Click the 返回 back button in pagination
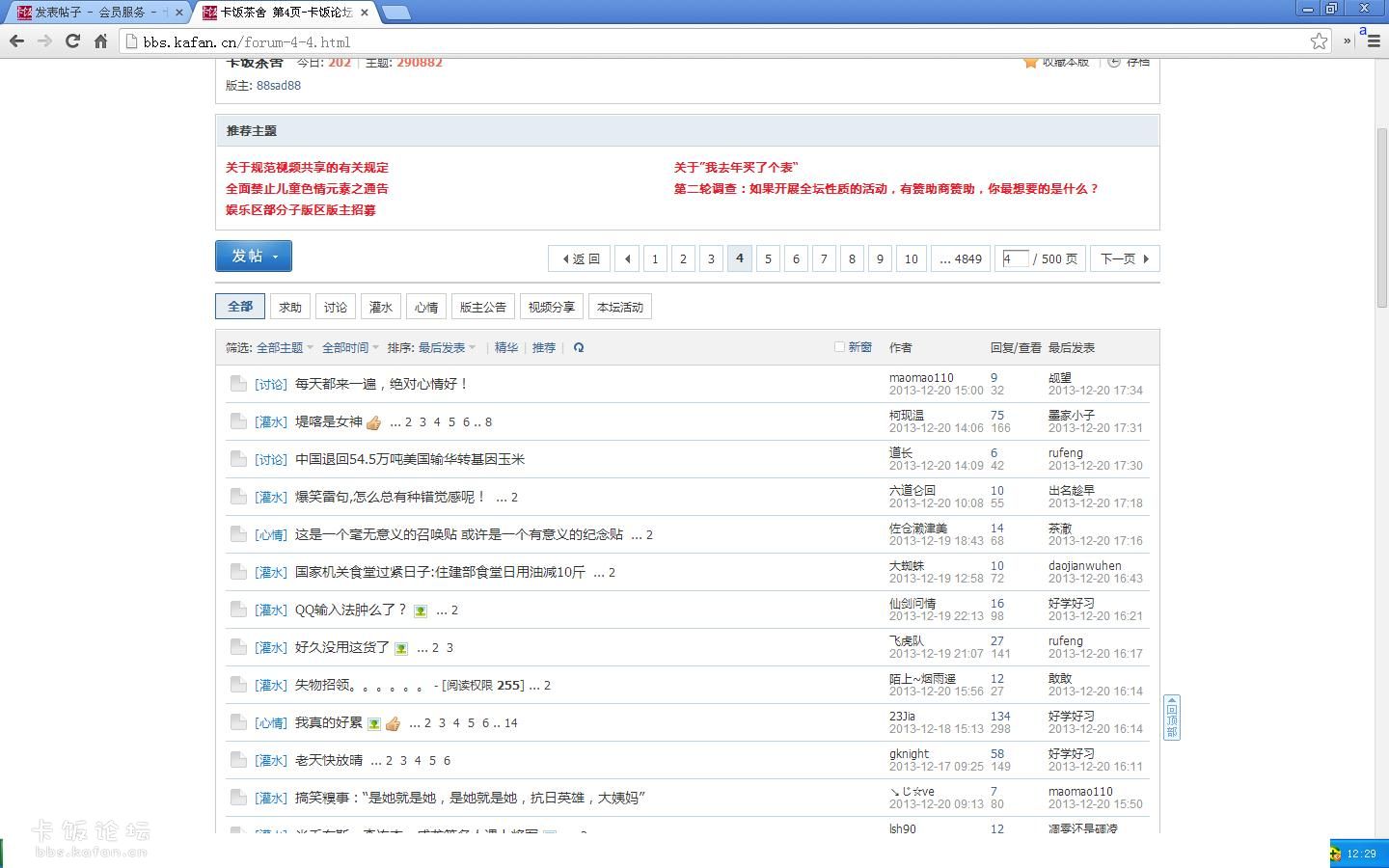The height and width of the screenshot is (868, 1389). point(580,258)
